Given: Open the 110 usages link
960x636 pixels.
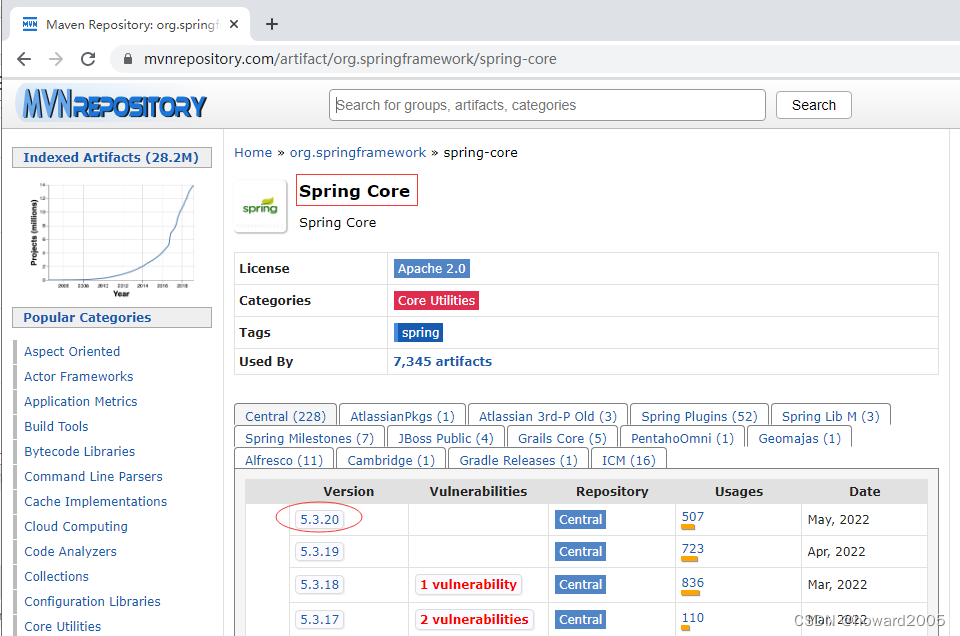Looking at the screenshot, I should tap(692, 618).
